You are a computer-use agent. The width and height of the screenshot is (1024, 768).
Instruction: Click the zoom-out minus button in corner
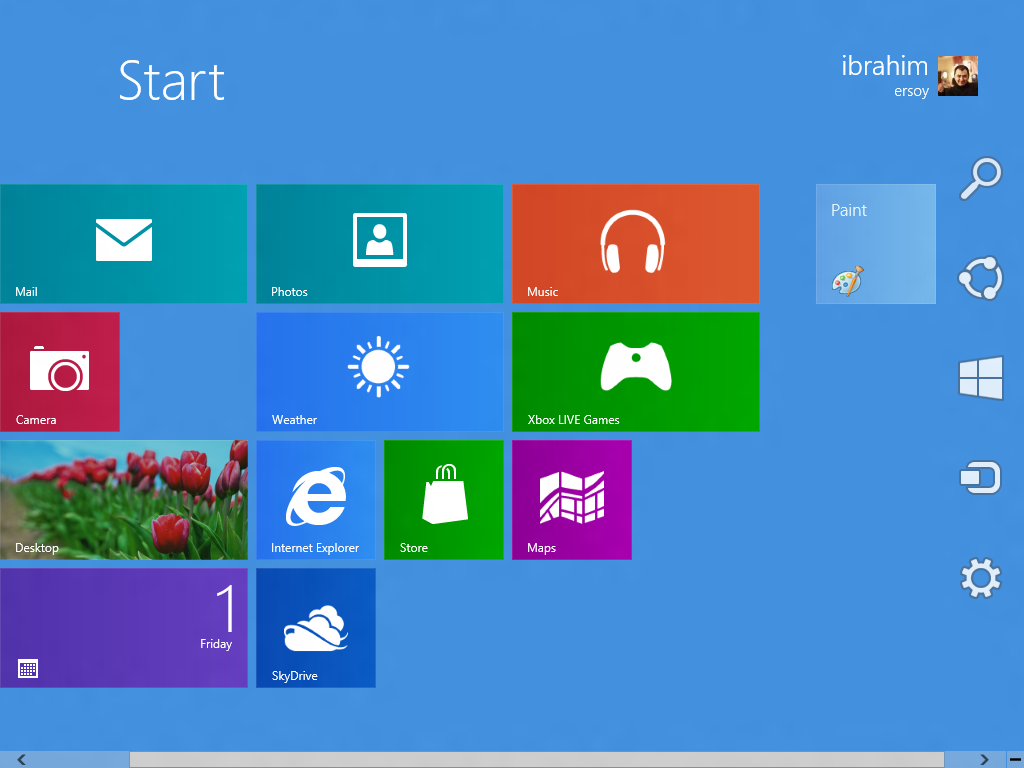coord(1015,760)
